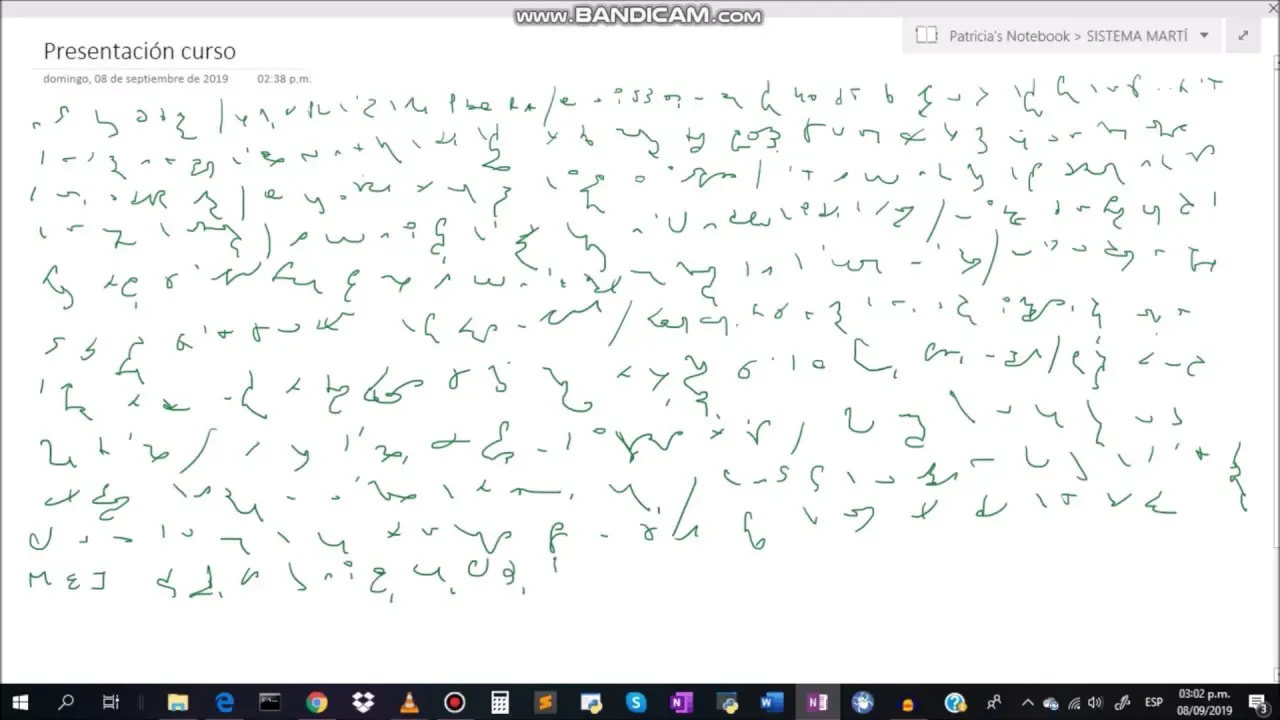The width and height of the screenshot is (1280, 720).
Task: Open File Explorer from the taskbar
Action: [x=178, y=702]
